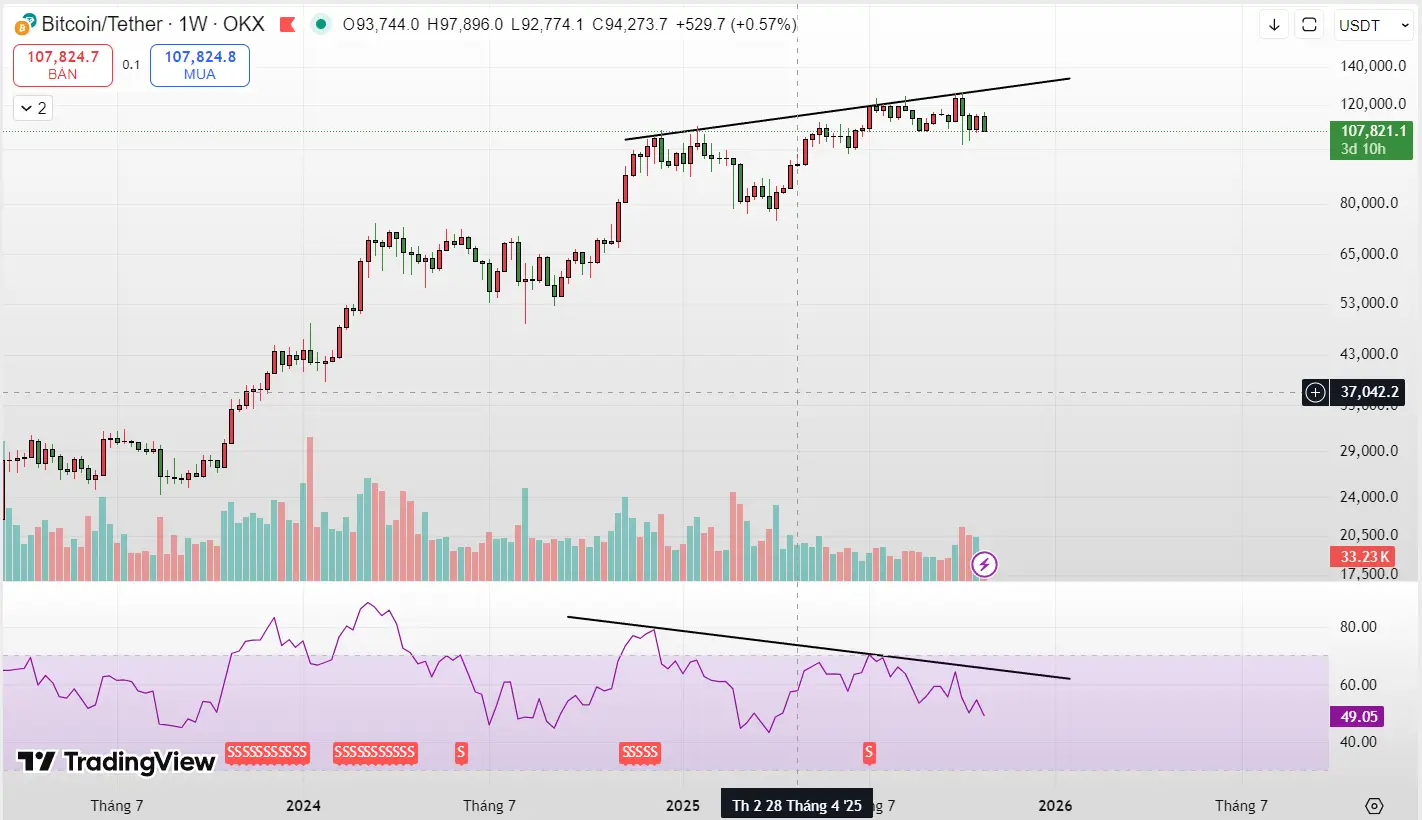Click the purple 49.05 RSI value label

(x=1357, y=716)
